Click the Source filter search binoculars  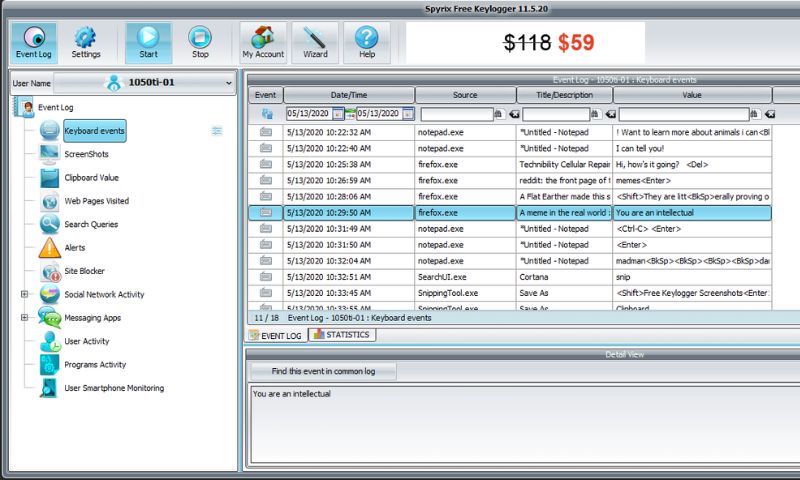coord(498,114)
